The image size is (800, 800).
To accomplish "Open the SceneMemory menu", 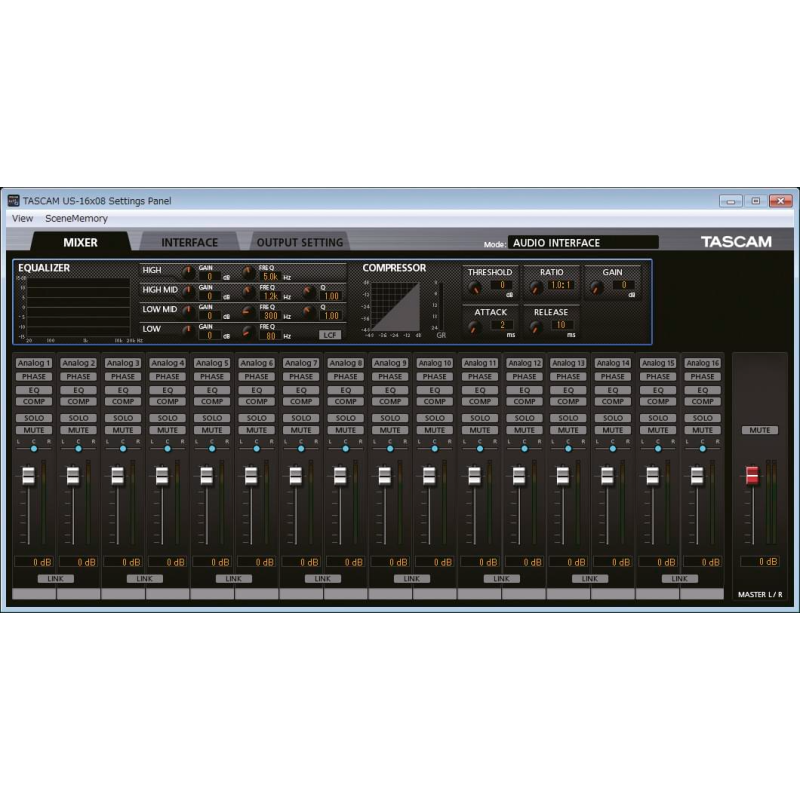I will tap(77, 218).
